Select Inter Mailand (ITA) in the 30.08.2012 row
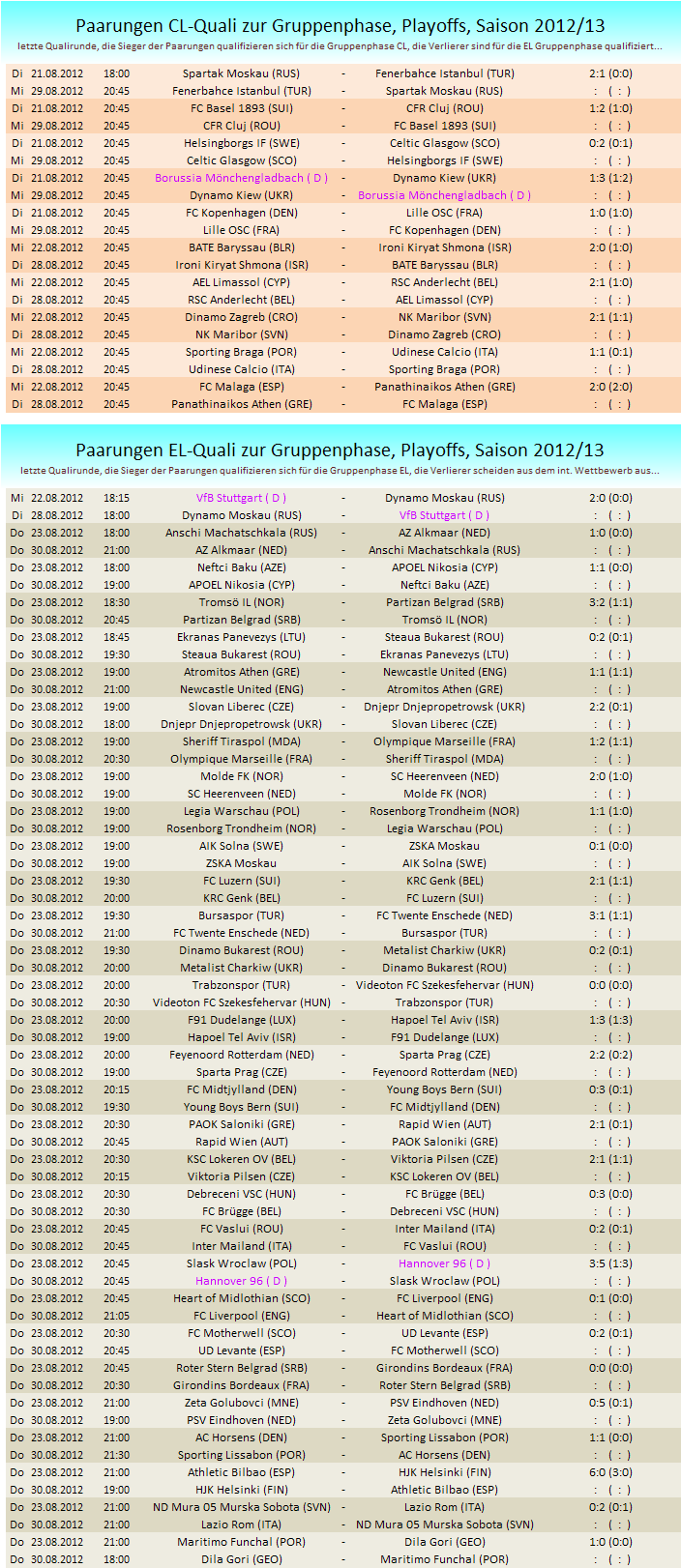Screen dimensions: 681x1568 pyautogui.click(x=241, y=1246)
